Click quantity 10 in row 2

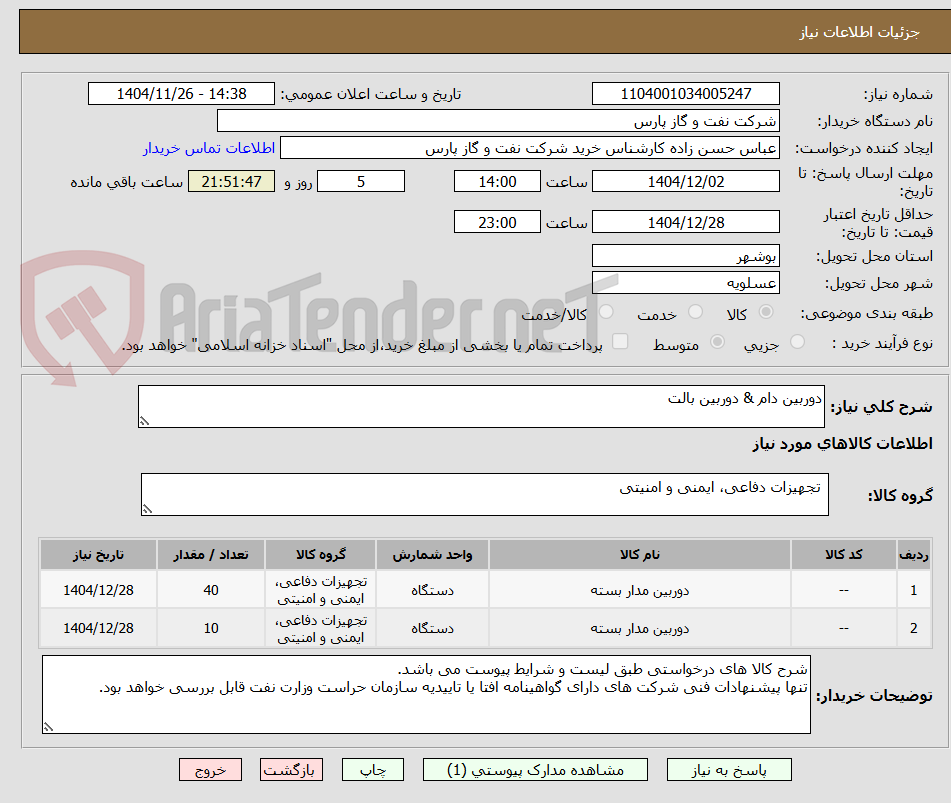210,628
